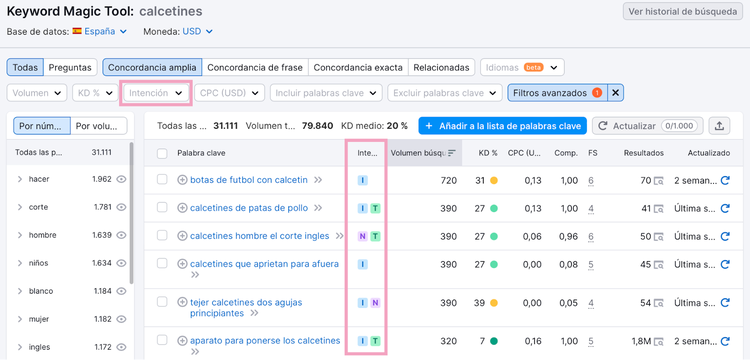The image size is (750, 360).
Task: View SERP results icon for 45 results
Action: coord(659,264)
